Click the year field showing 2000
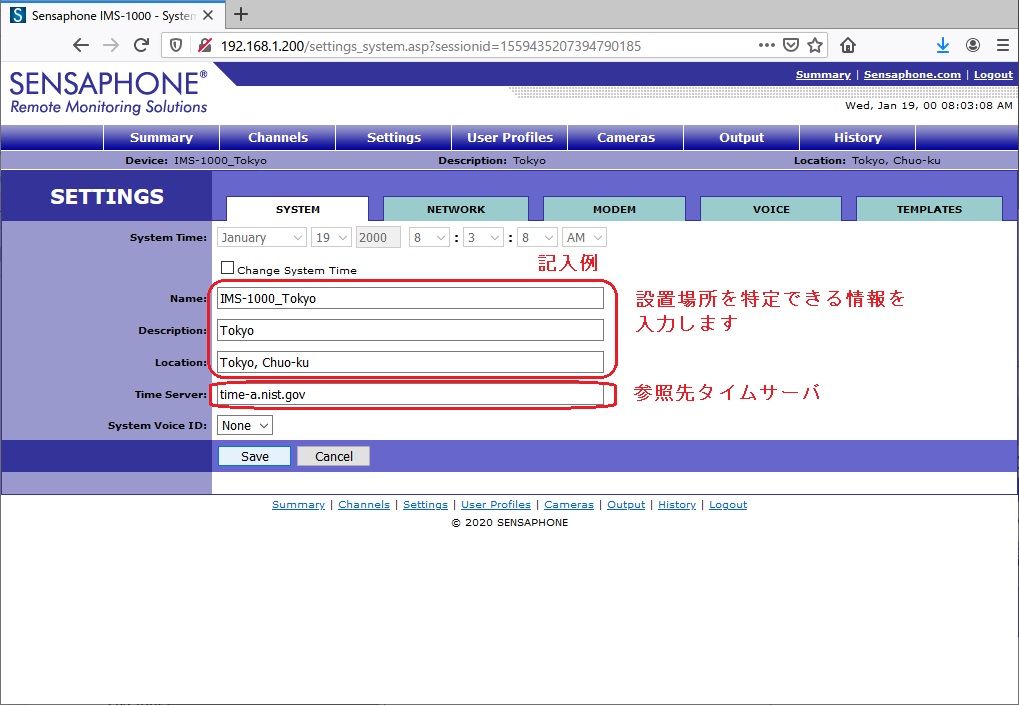1019x706 pixels. [x=378, y=237]
